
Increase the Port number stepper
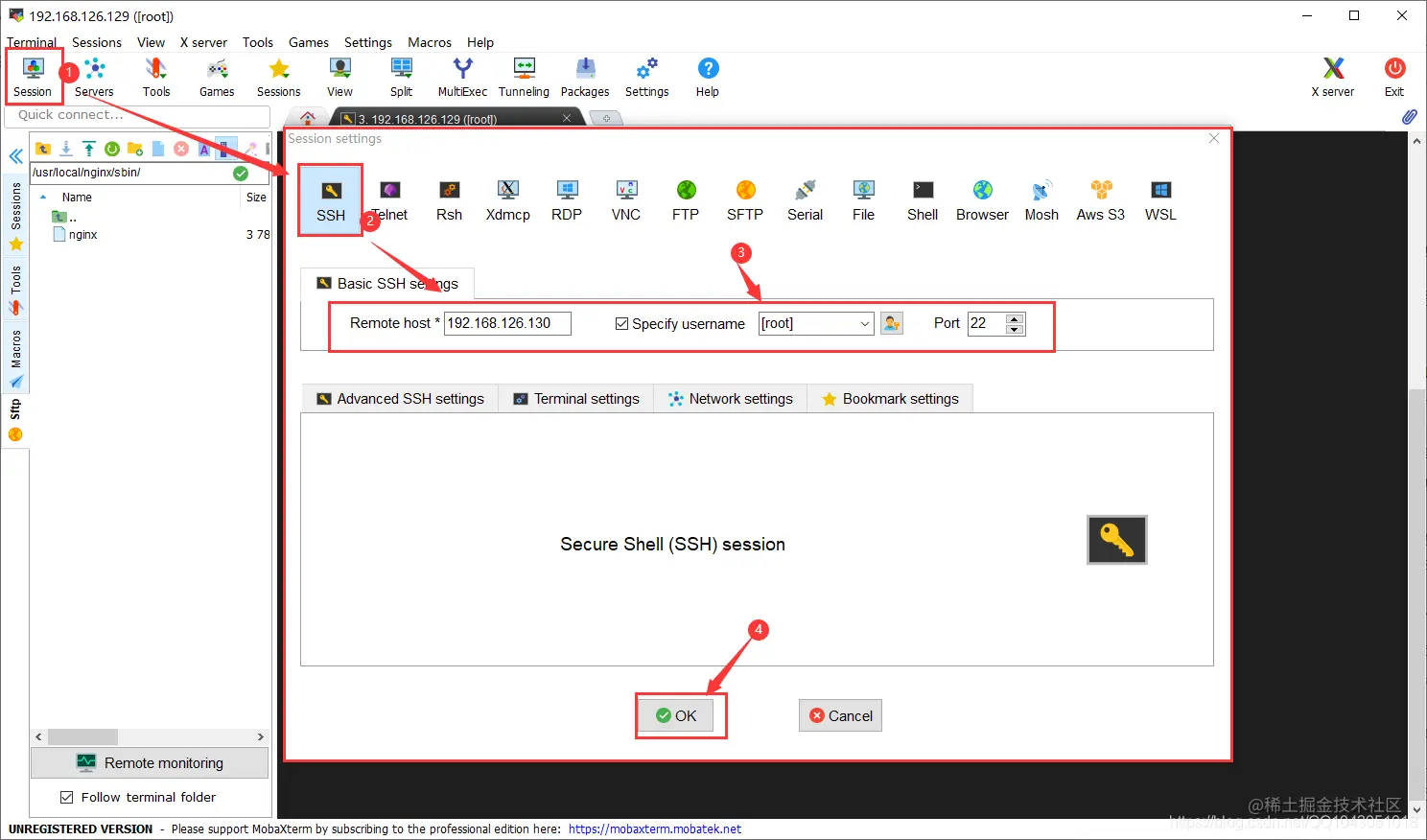tap(1015, 318)
